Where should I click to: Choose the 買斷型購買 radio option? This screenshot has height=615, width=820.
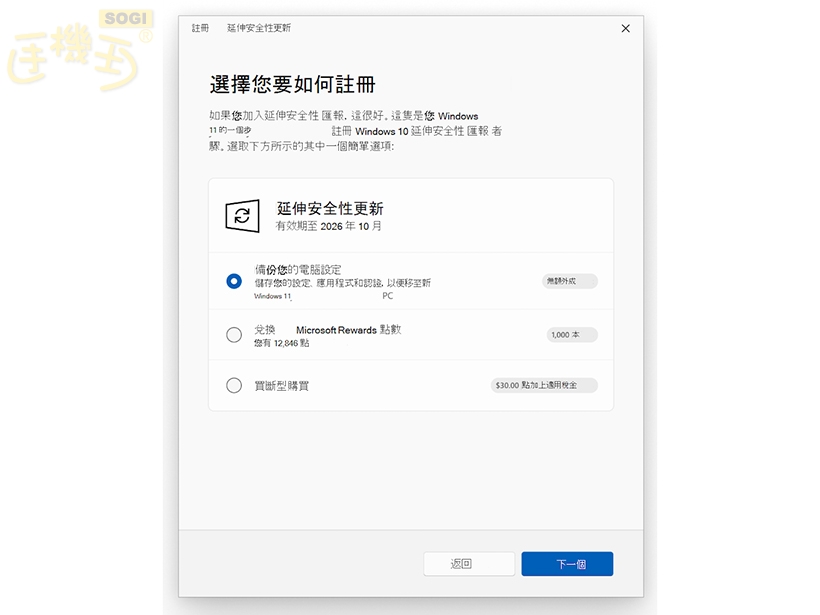[x=234, y=385]
